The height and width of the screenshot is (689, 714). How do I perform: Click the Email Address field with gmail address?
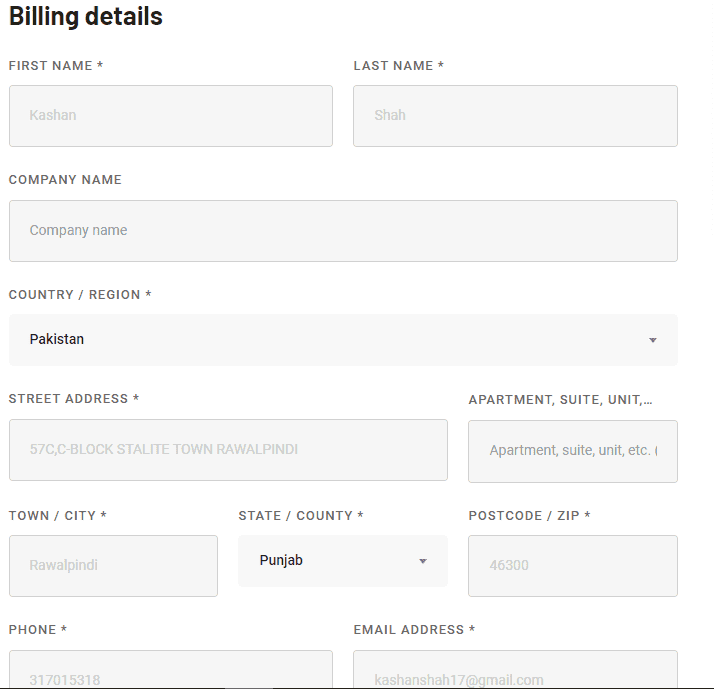pos(515,669)
